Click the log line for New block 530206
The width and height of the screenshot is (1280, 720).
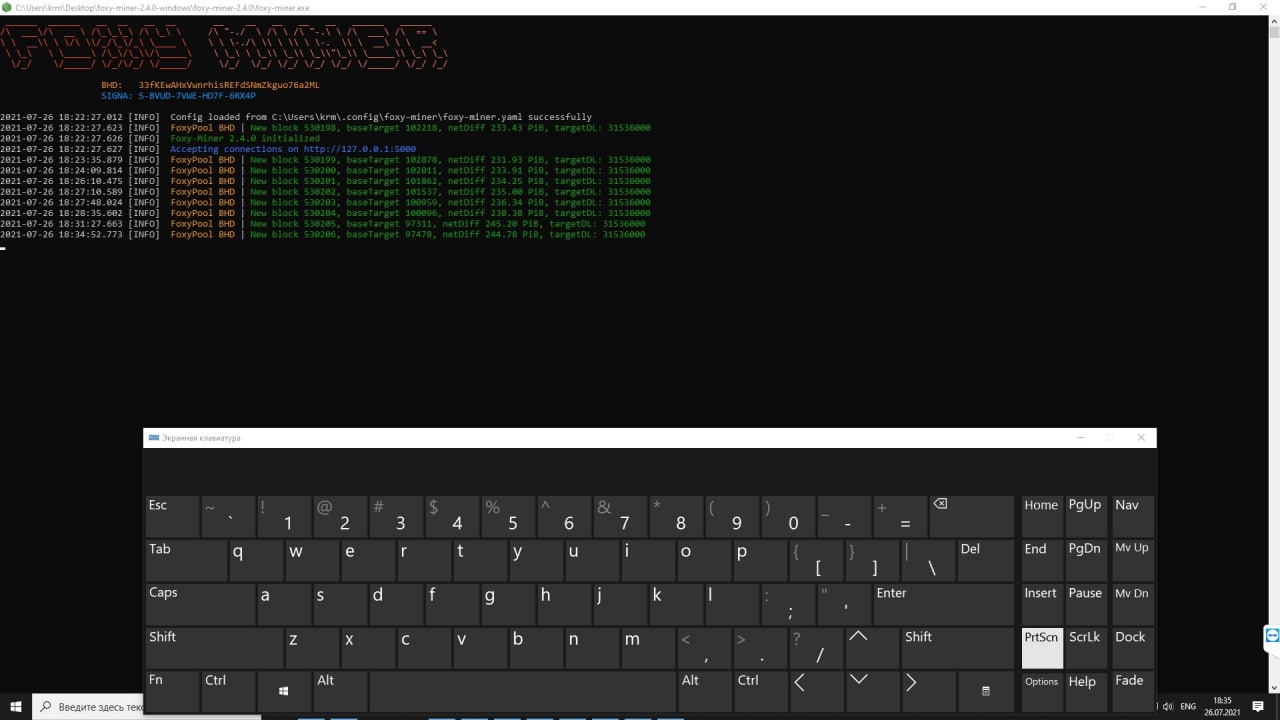click(x=323, y=234)
